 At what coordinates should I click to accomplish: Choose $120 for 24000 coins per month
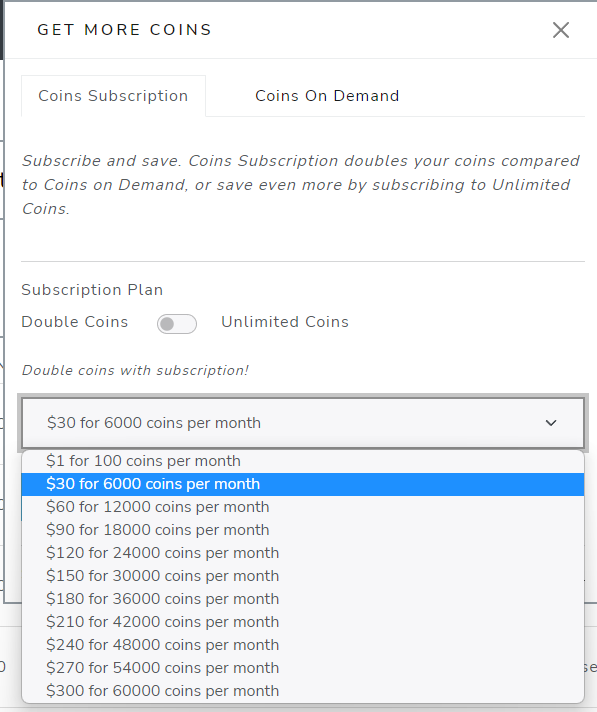pos(302,553)
